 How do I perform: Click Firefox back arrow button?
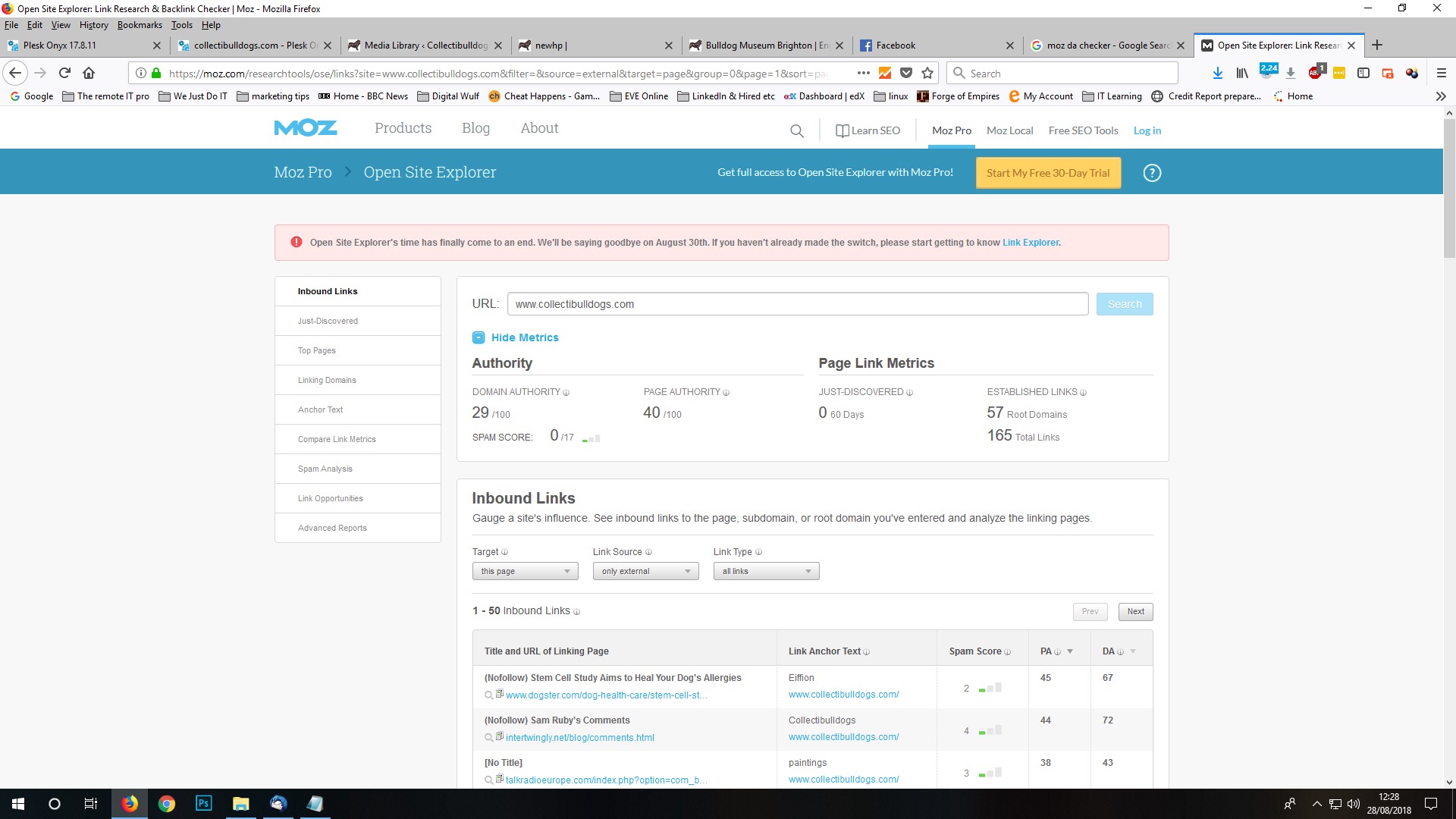point(15,74)
